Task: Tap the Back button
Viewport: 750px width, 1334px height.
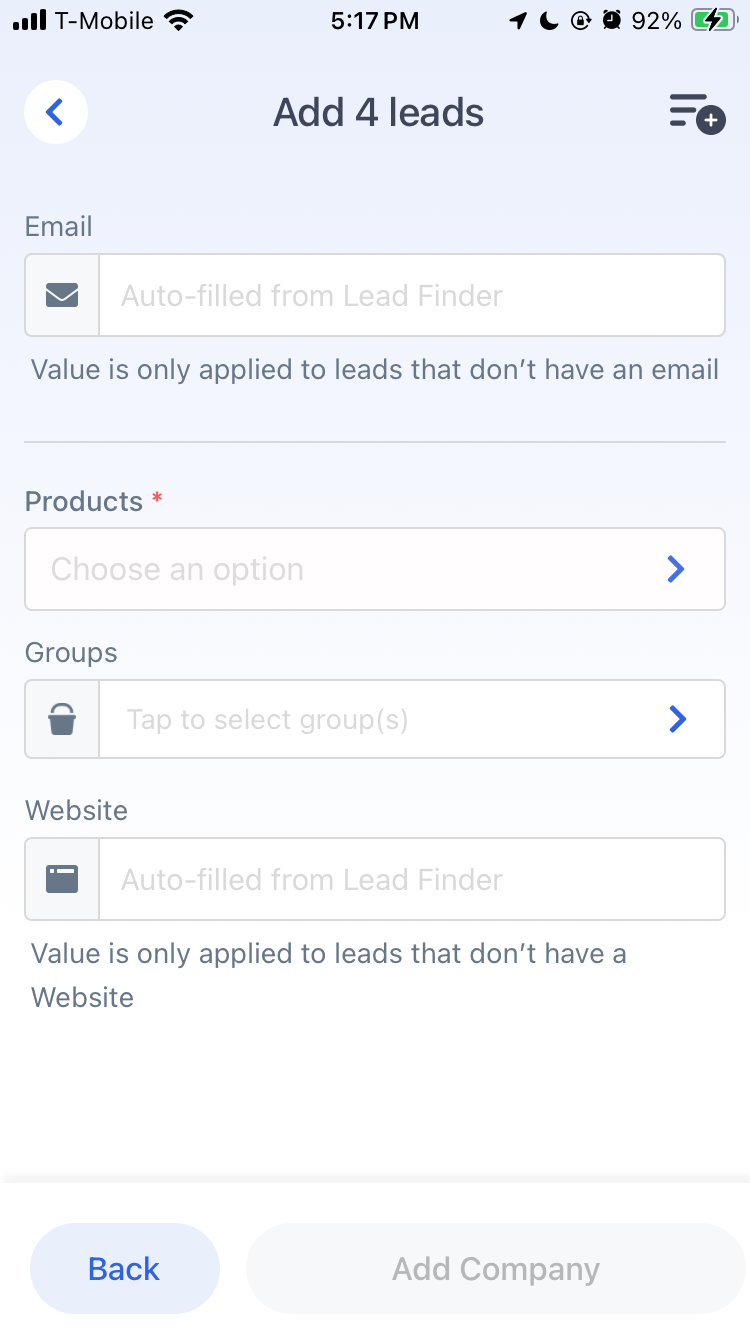Action: (x=124, y=1268)
